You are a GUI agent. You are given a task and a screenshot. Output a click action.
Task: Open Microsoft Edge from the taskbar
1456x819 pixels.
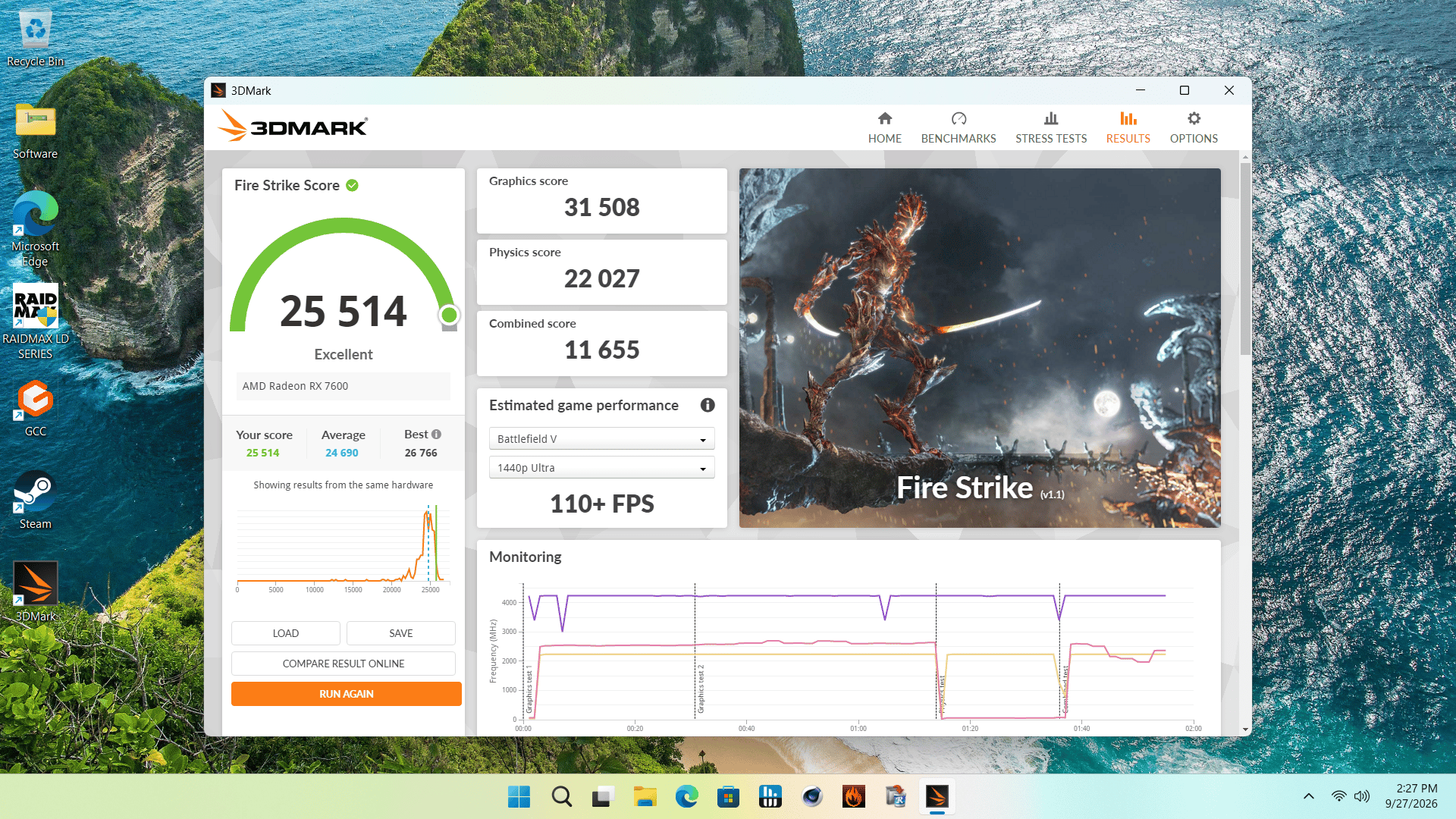tap(686, 796)
